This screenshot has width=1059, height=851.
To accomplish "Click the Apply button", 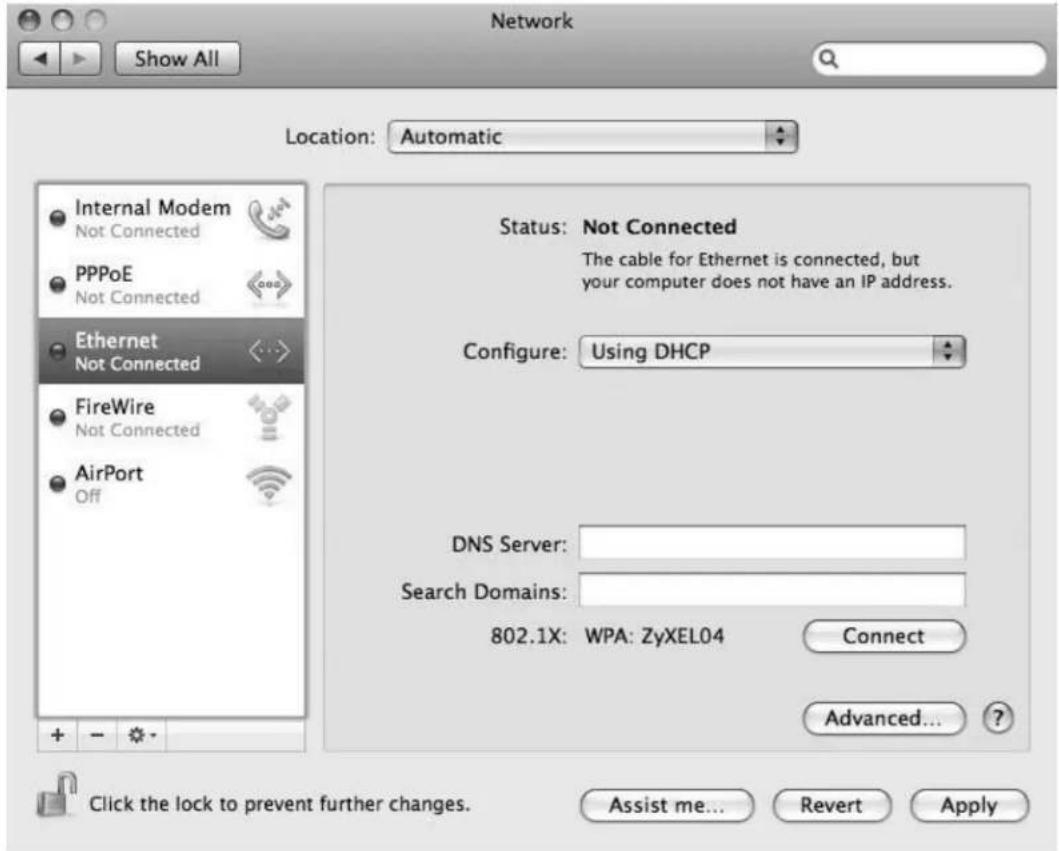I will click(969, 805).
